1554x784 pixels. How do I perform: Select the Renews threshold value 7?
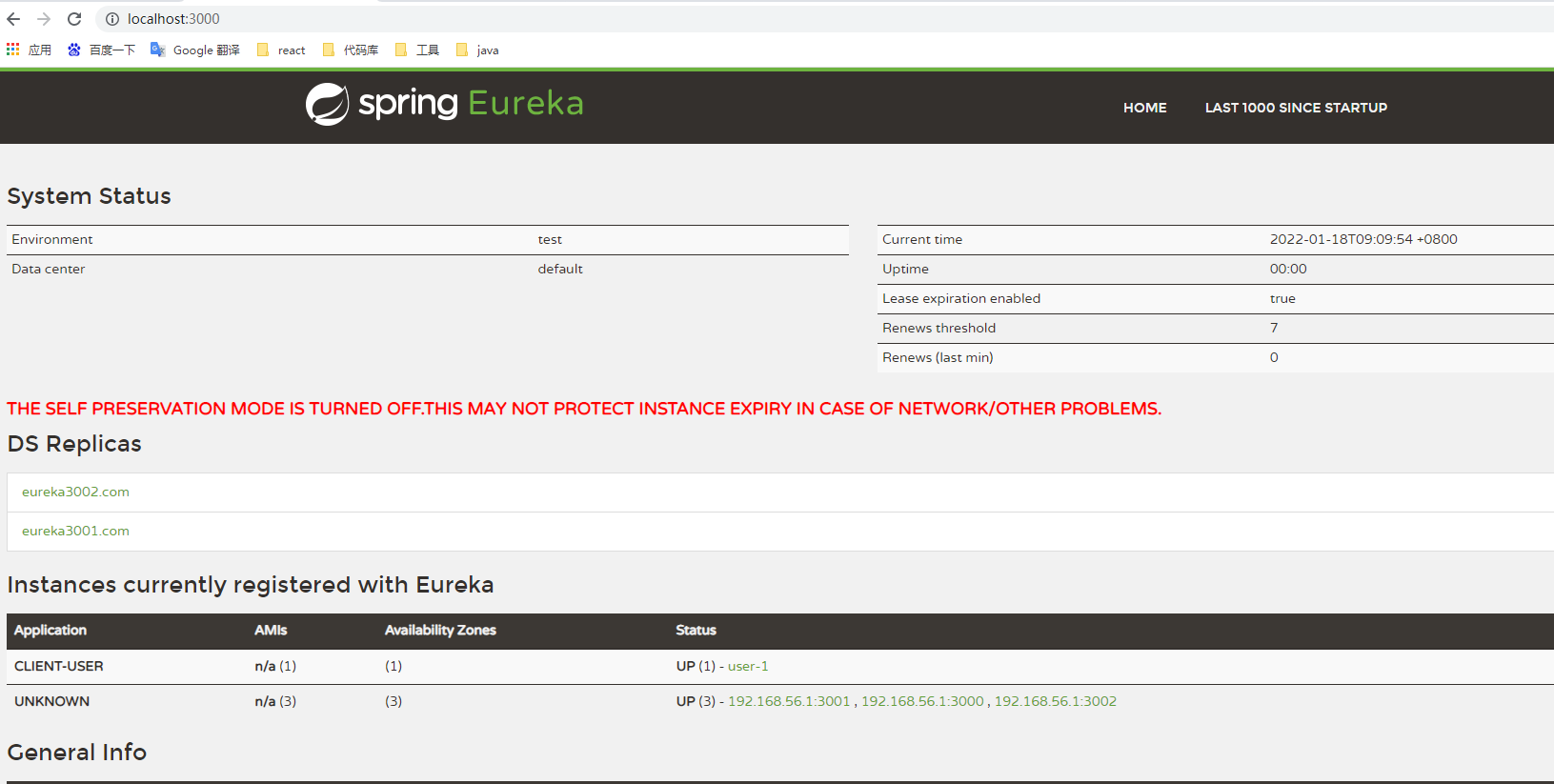coord(1274,328)
